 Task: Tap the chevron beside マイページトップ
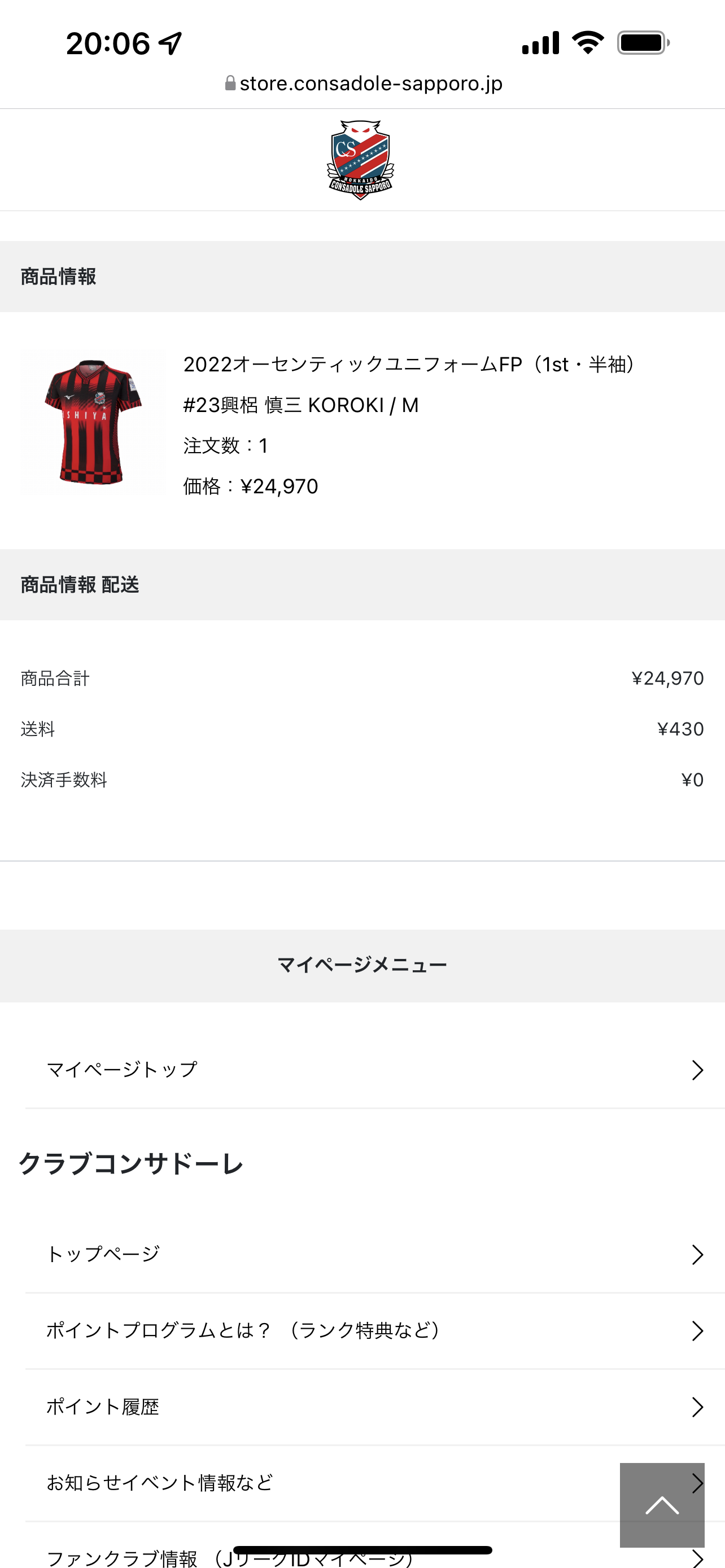(697, 1070)
